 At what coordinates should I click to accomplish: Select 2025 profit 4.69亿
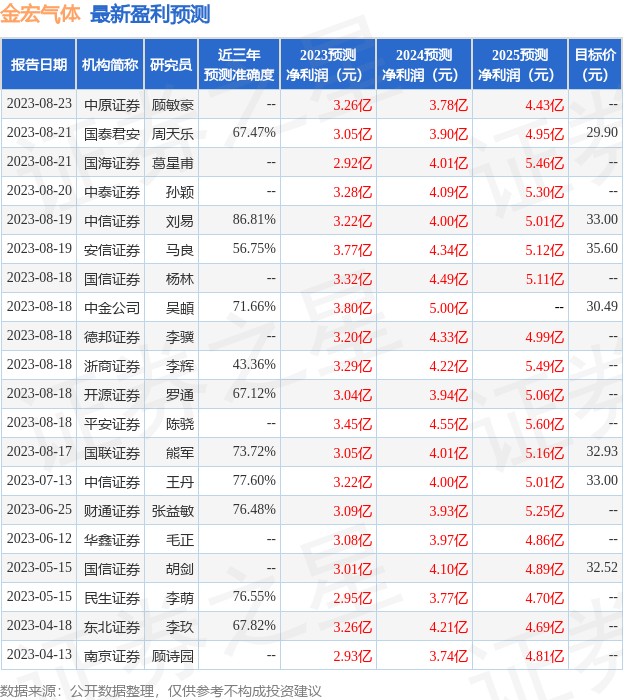coord(544,627)
